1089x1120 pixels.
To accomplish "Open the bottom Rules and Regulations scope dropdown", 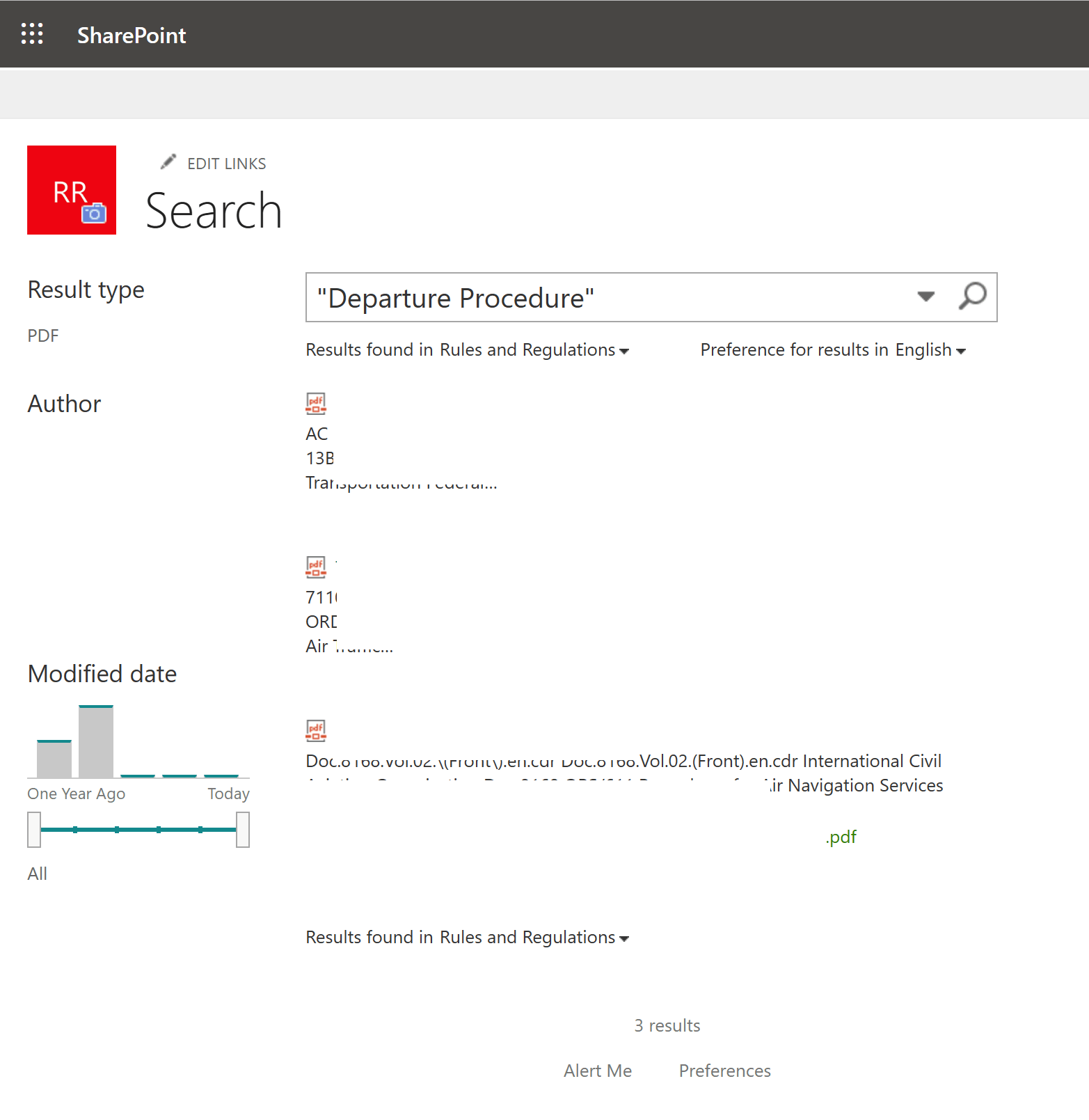I will [534, 937].
